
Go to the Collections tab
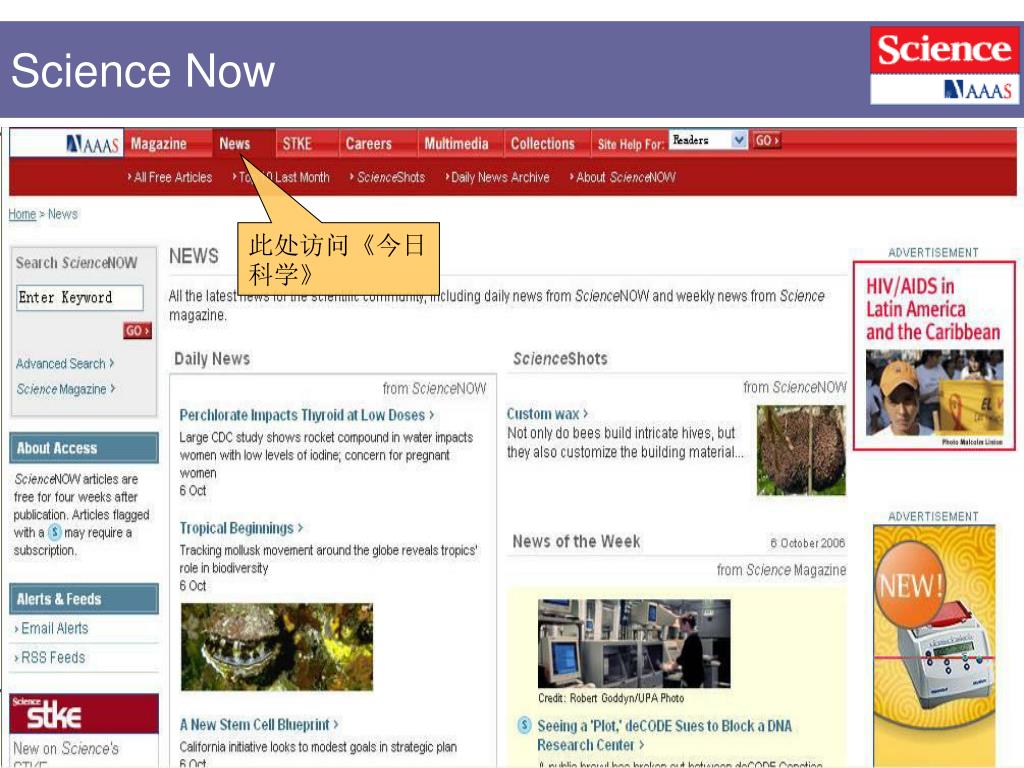coord(542,144)
